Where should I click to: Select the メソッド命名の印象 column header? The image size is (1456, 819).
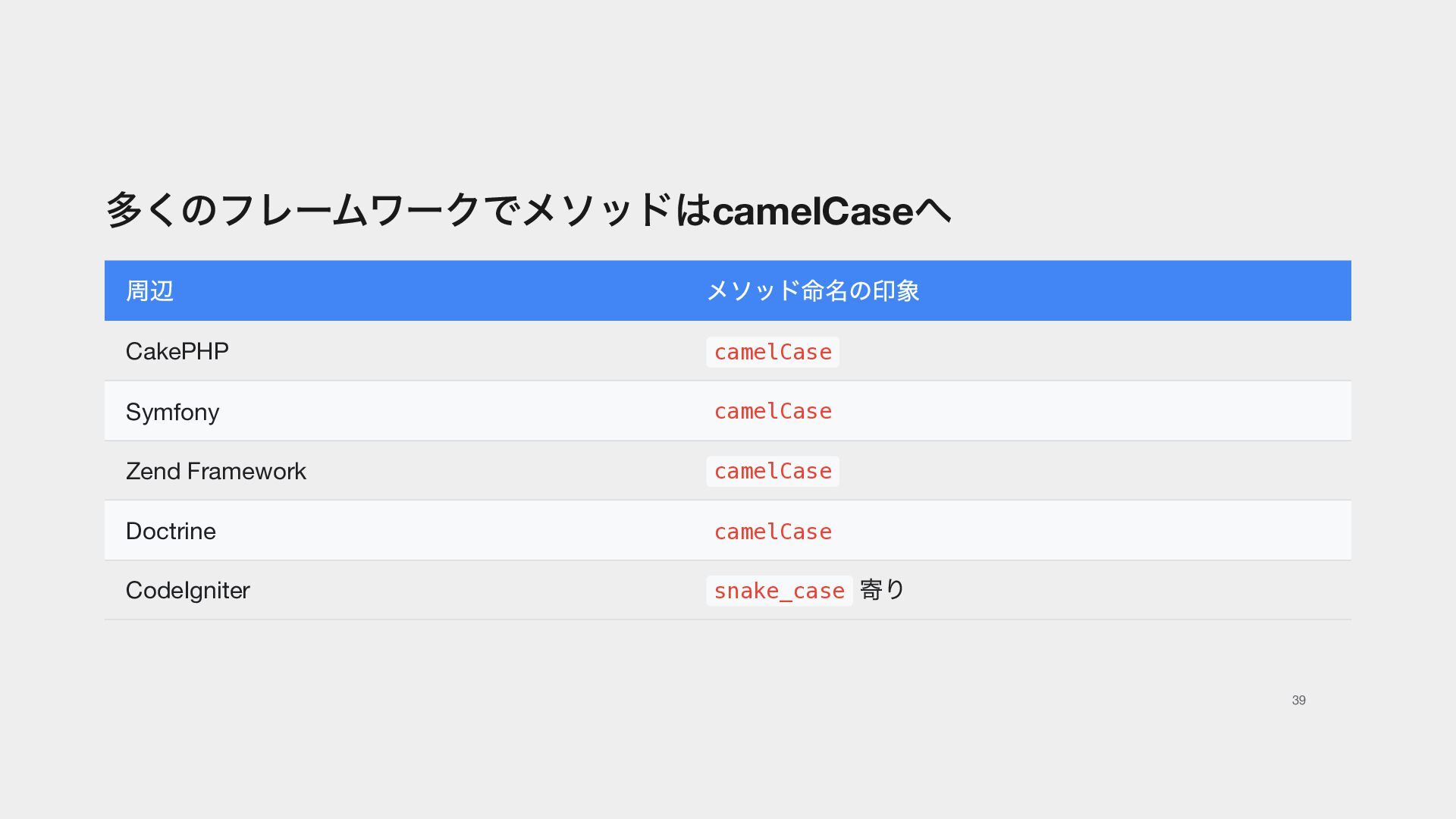point(813,290)
